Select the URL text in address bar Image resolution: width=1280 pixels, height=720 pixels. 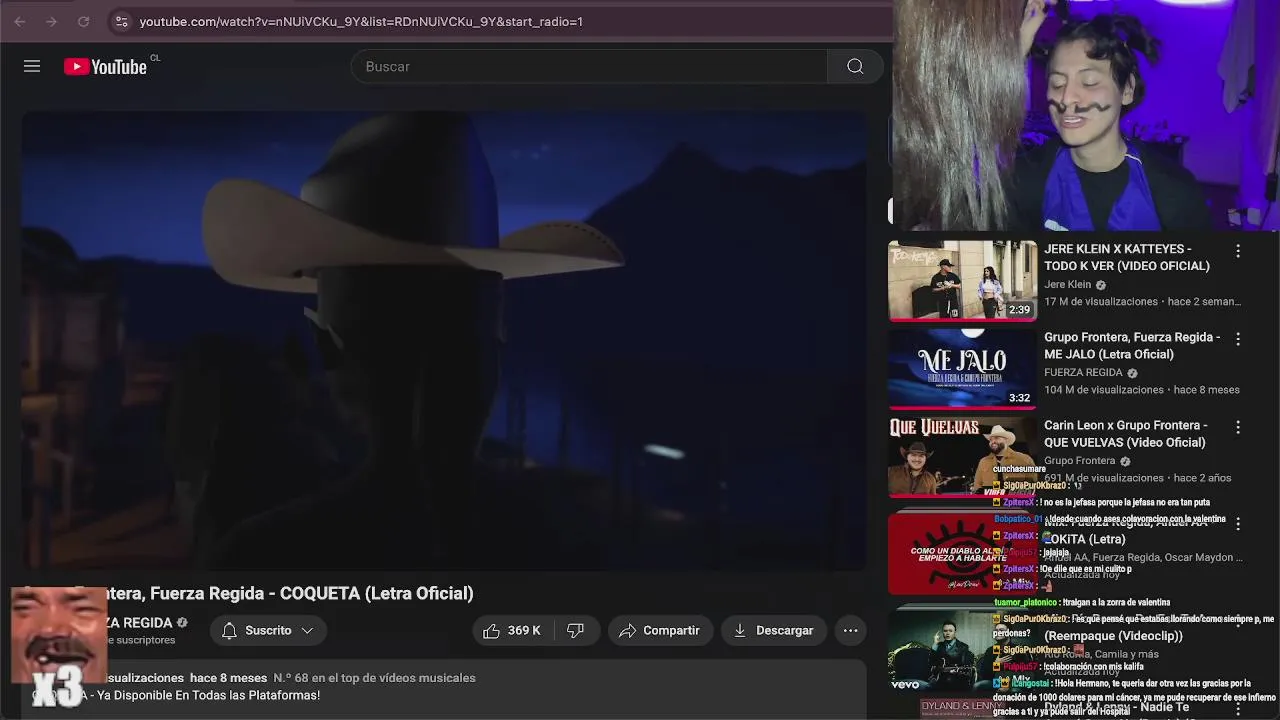click(361, 21)
